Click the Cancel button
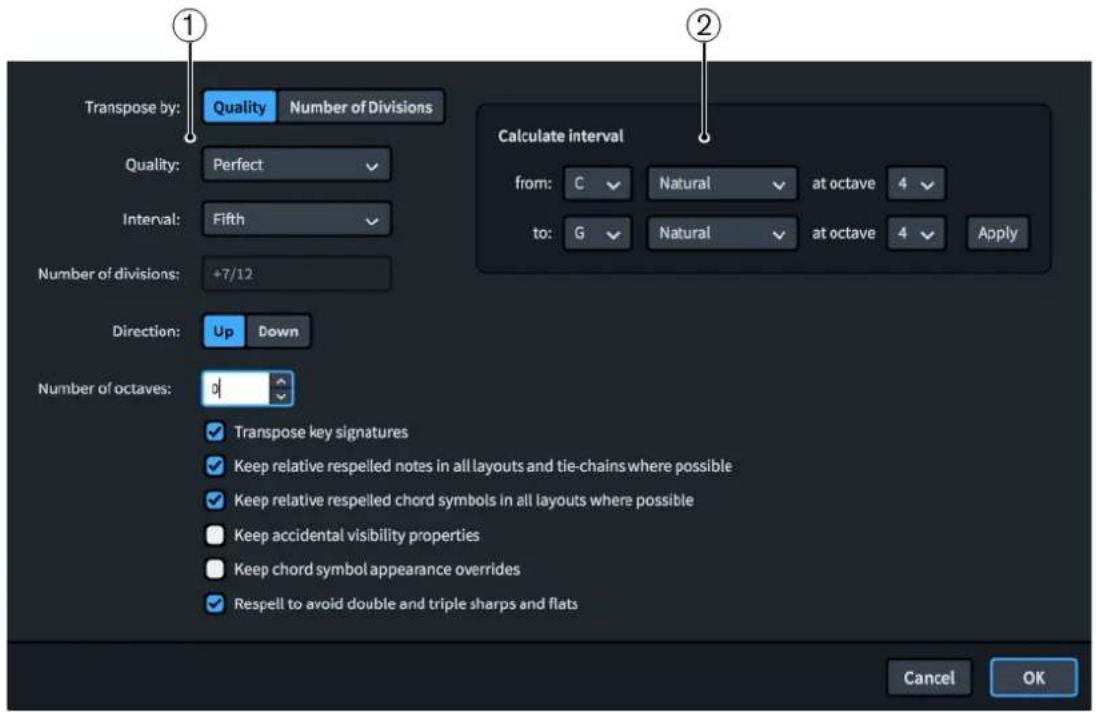 click(929, 678)
